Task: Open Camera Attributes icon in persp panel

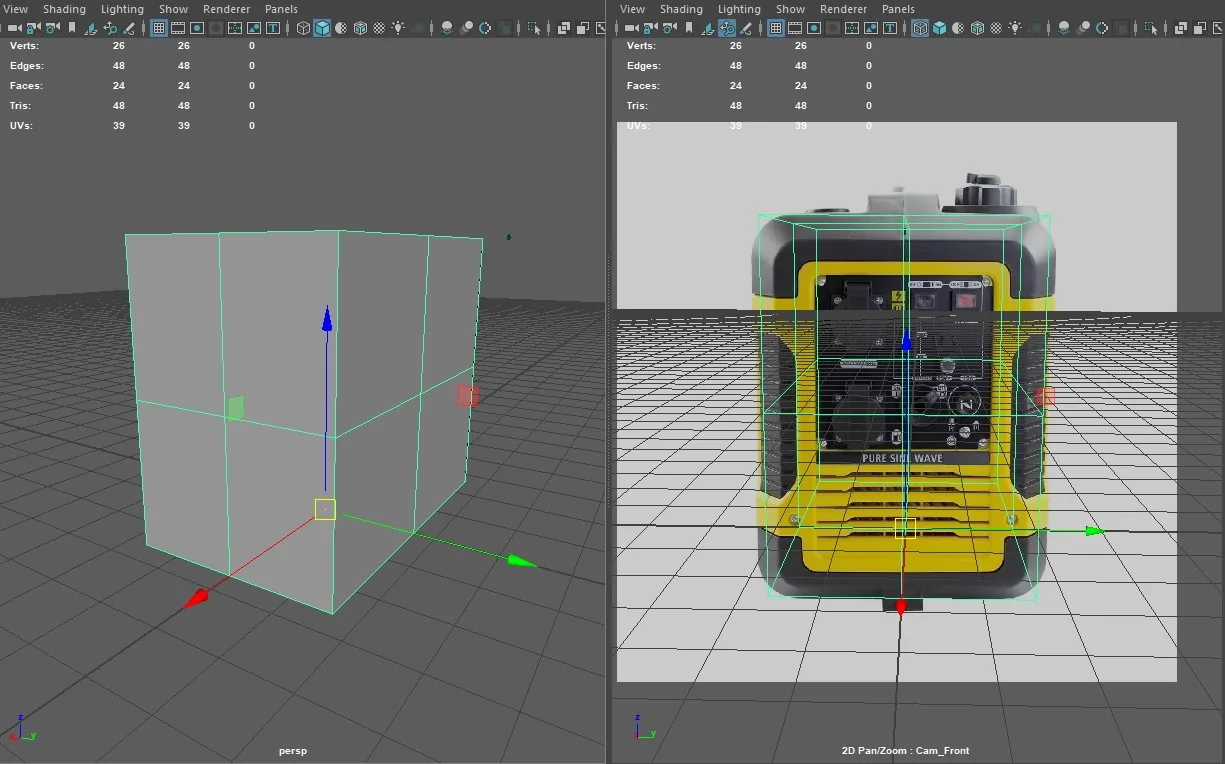Action: (51, 29)
